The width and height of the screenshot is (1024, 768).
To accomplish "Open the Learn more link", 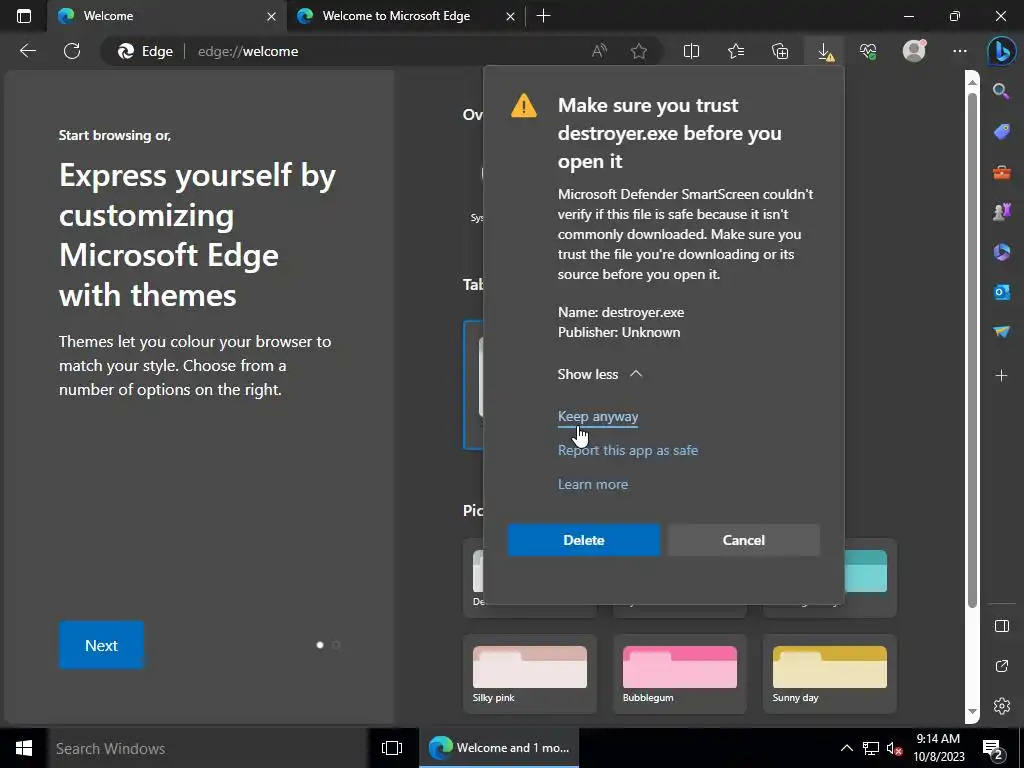I will (x=592, y=485).
